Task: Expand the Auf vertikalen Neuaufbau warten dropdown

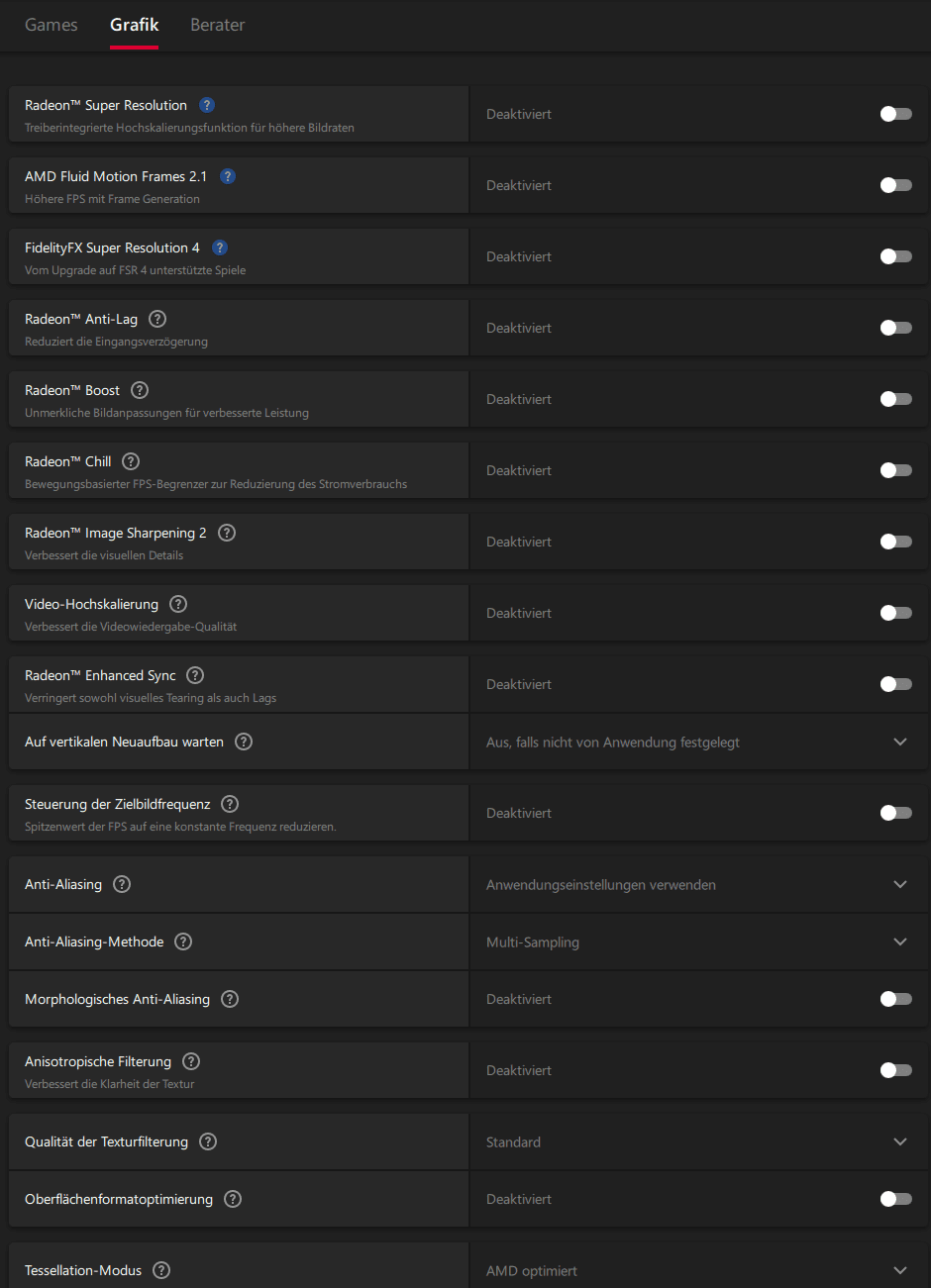Action: 899,742
